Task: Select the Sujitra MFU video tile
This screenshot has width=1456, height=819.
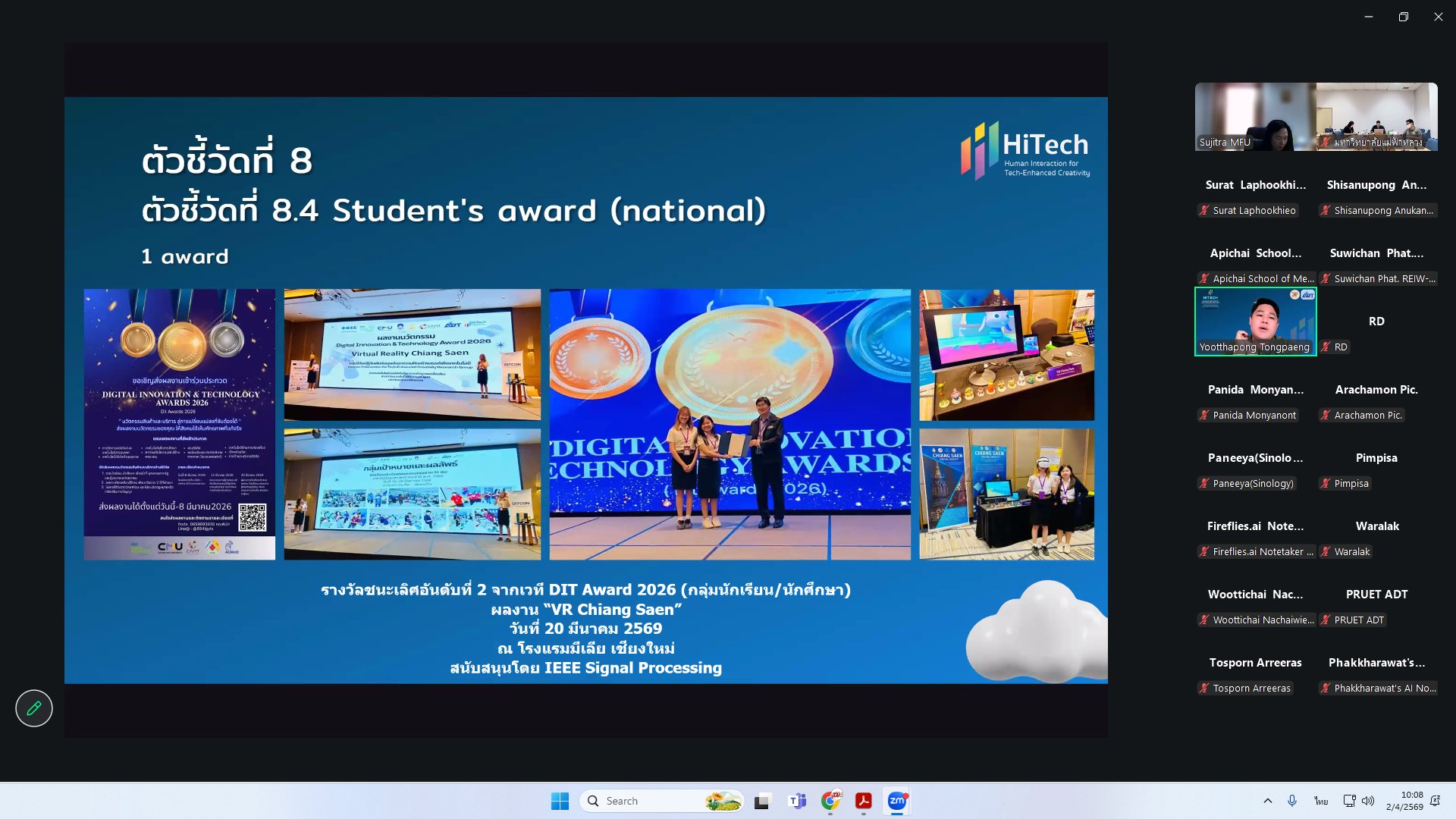Action: click(x=1255, y=117)
